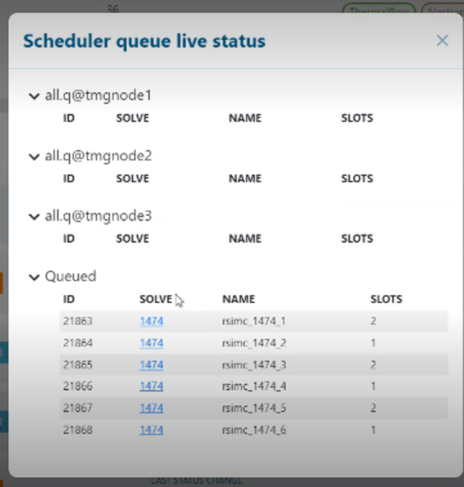Collapse the all.q@tmgnode2 section

click(34, 157)
